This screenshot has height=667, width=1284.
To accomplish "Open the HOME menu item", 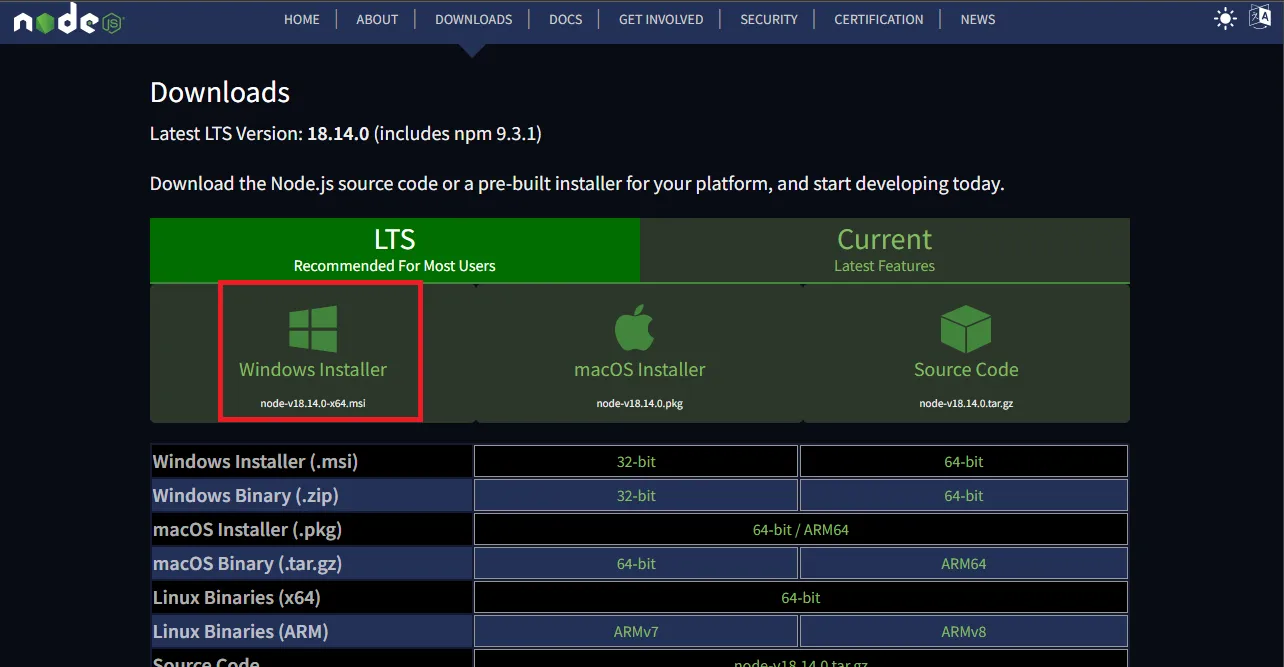I will pyautogui.click(x=302, y=19).
